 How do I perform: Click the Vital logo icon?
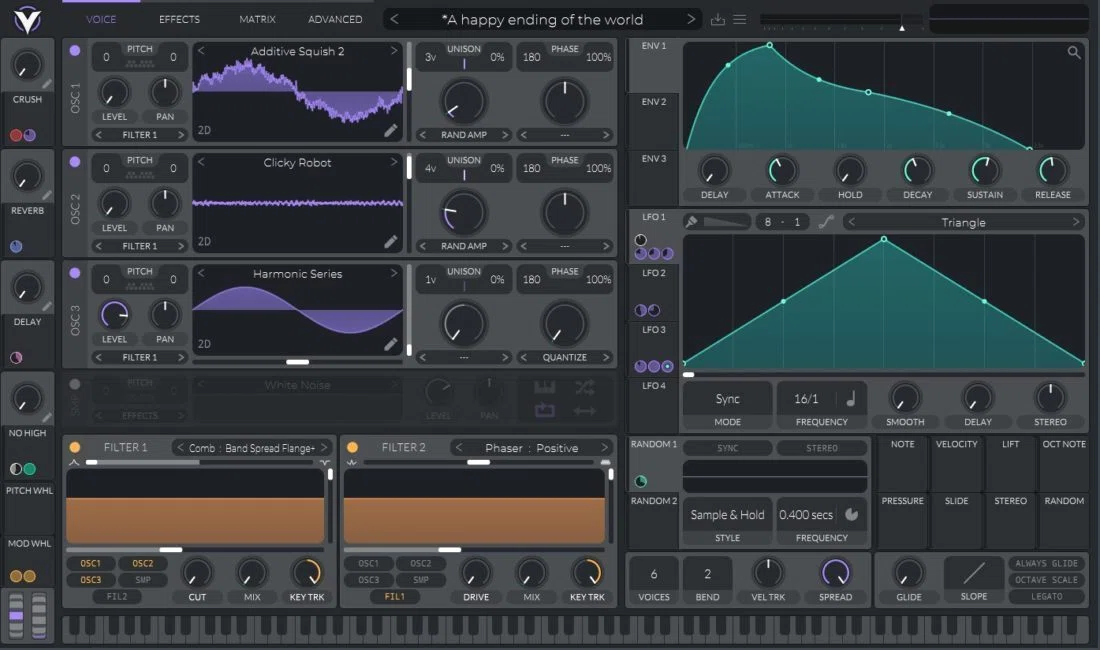(x=27, y=19)
